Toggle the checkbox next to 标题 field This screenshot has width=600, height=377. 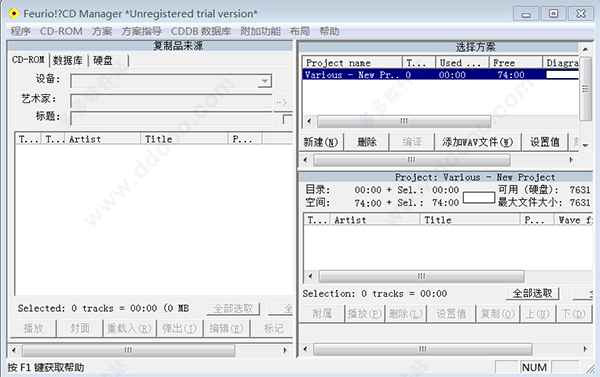pos(287,119)
